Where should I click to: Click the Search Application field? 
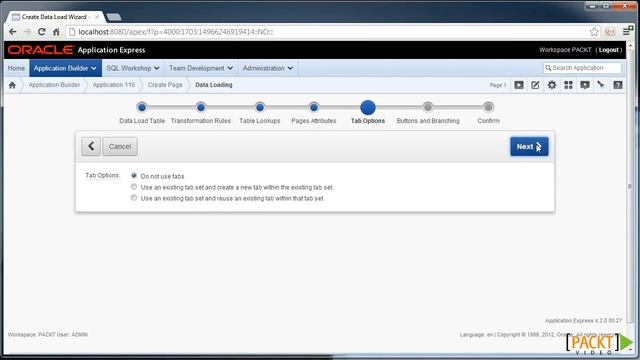pos(582,68)
